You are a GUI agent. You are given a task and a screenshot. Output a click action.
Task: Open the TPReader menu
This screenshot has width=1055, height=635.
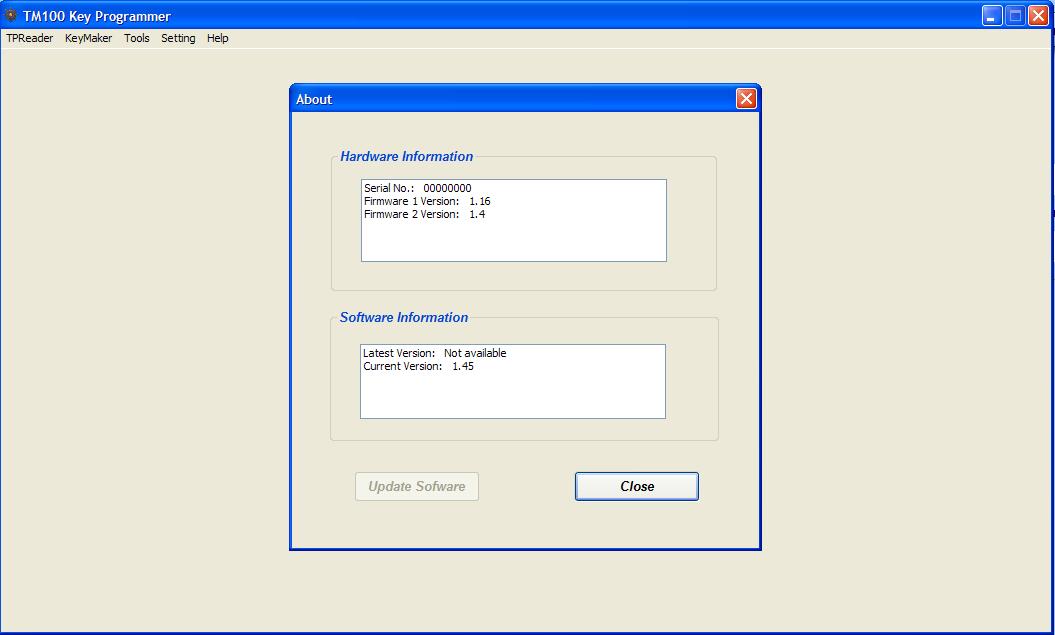point(30,38)
